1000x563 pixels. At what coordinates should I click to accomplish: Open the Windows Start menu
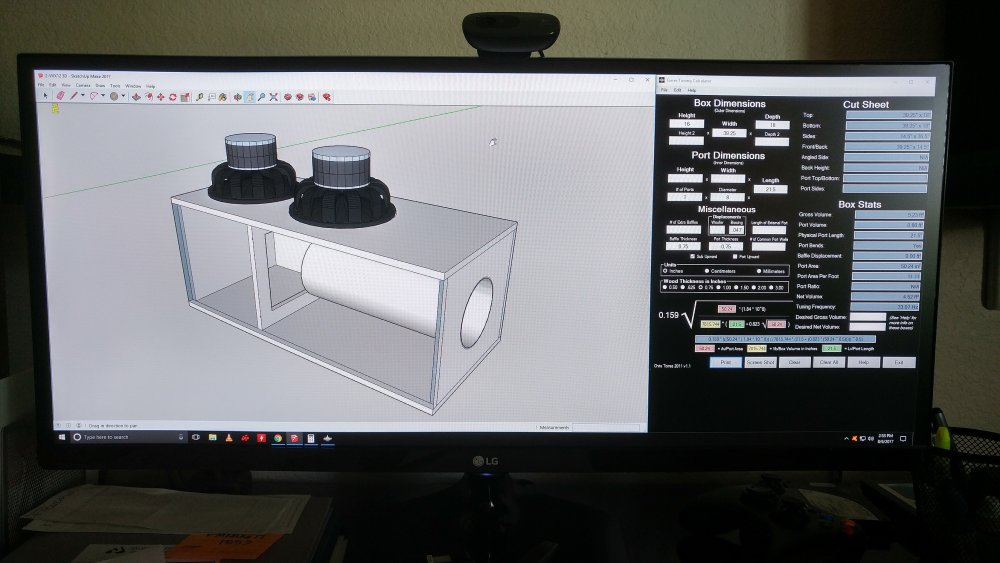[x=62, y=437]
